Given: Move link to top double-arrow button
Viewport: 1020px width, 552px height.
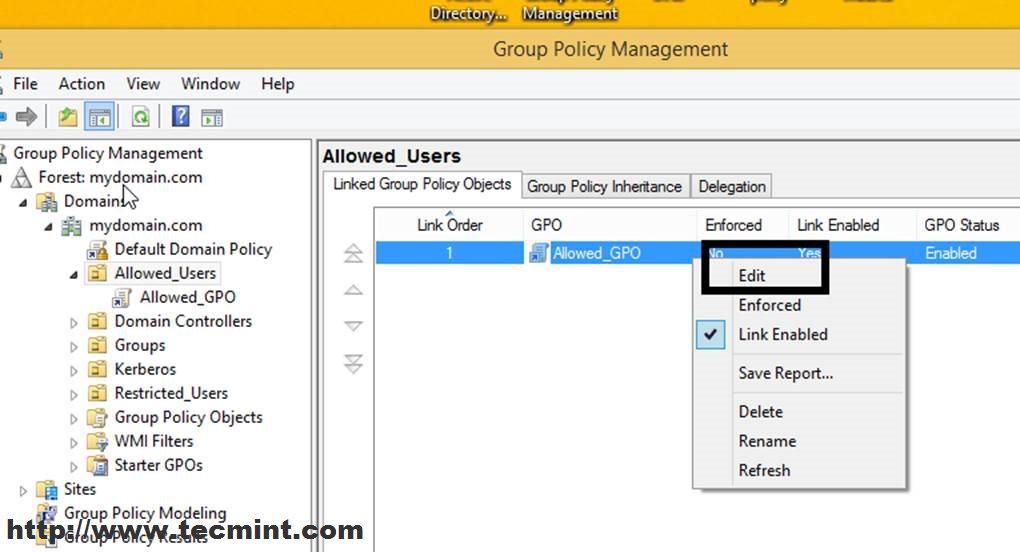Looking at the screenshot, I should point(353,253).
